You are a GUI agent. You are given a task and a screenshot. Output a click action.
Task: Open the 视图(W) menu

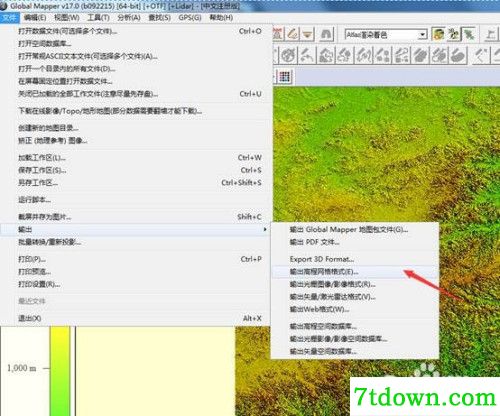(x=67, y=17)
